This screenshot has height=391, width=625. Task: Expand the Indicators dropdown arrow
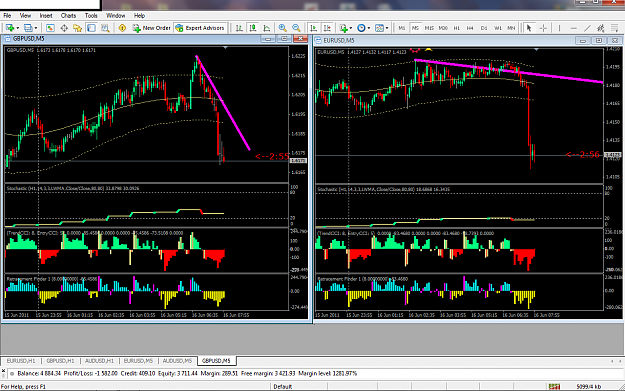click(350, 28)
